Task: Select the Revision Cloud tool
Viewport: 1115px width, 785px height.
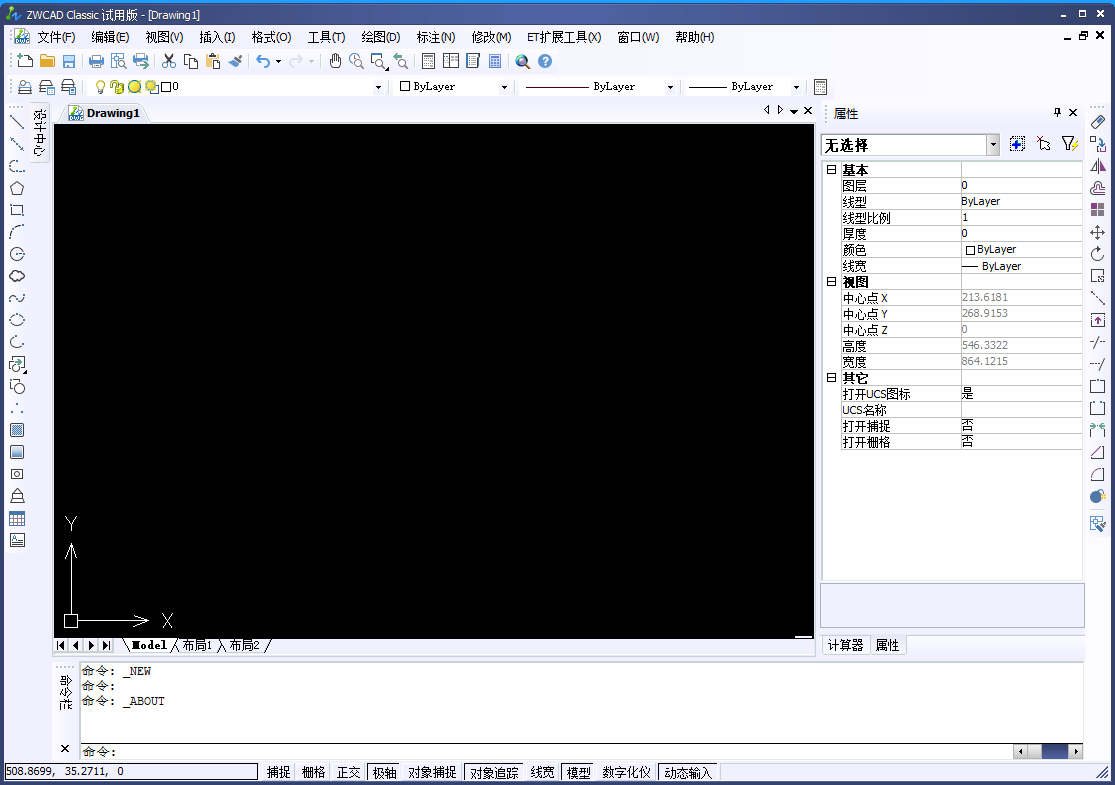Action: tap(16, 274)
